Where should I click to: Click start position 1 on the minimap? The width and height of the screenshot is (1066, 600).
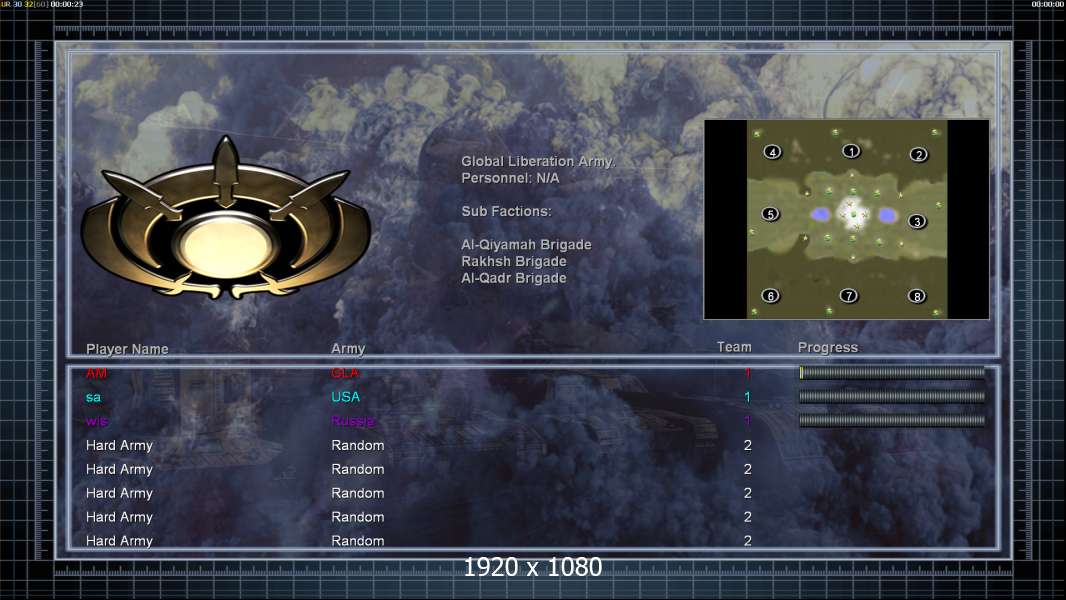[x=851, y=151]
